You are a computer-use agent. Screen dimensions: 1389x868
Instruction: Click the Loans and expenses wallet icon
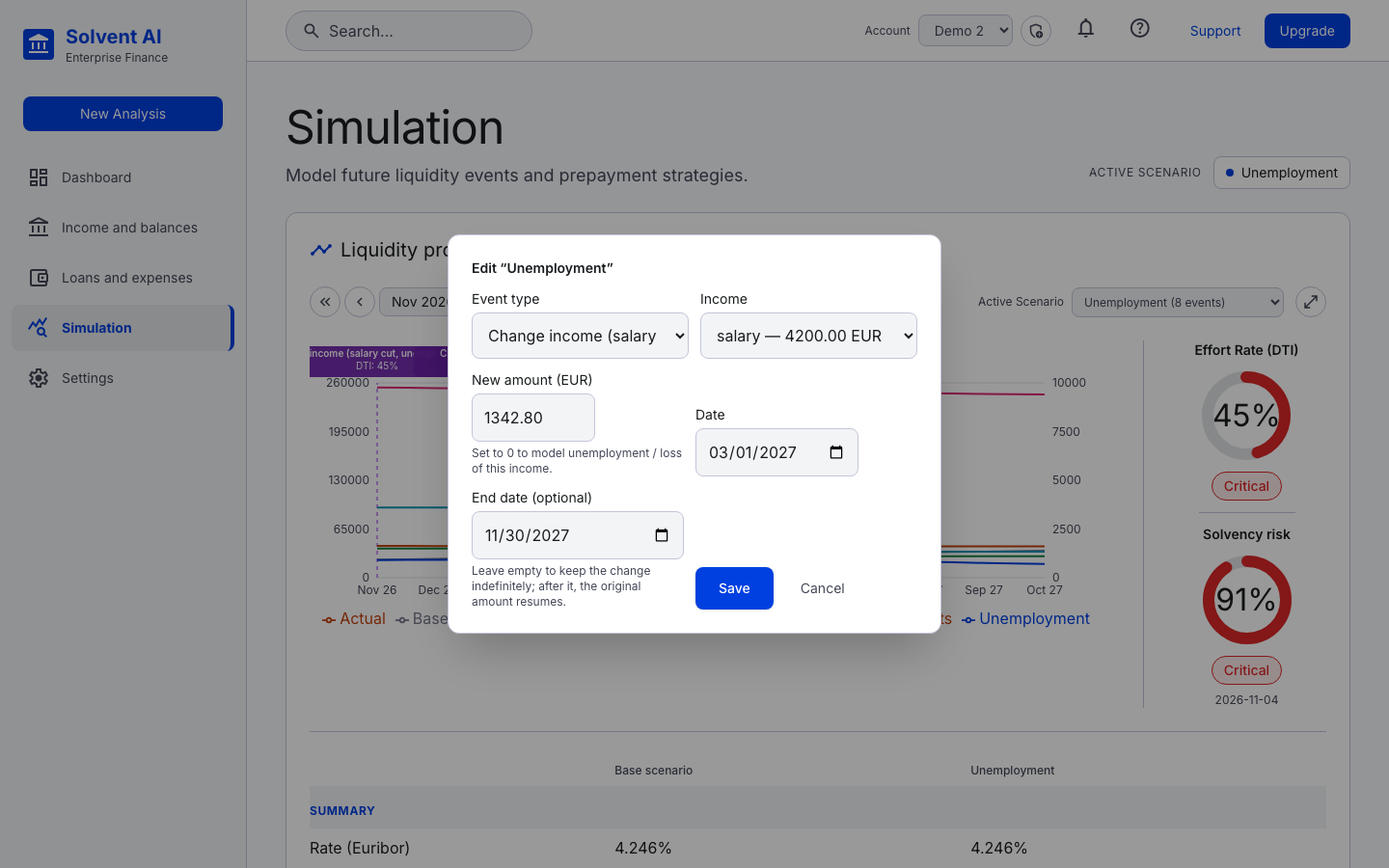pyautogui.click(x=39, y=278)
